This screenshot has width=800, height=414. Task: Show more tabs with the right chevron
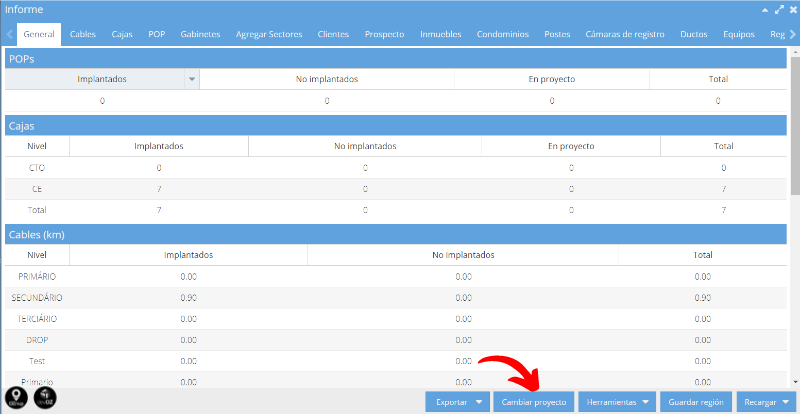coord(792,35)
